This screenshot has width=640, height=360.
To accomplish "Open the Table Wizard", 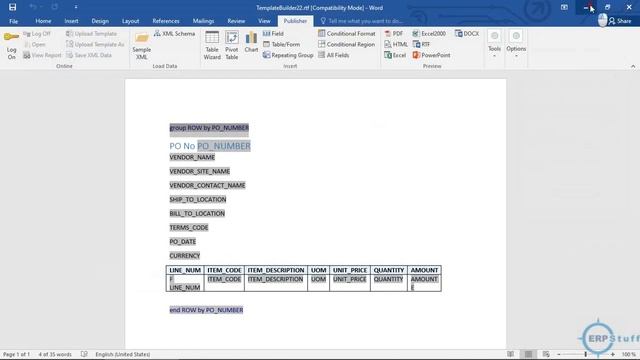I will 212,46.
